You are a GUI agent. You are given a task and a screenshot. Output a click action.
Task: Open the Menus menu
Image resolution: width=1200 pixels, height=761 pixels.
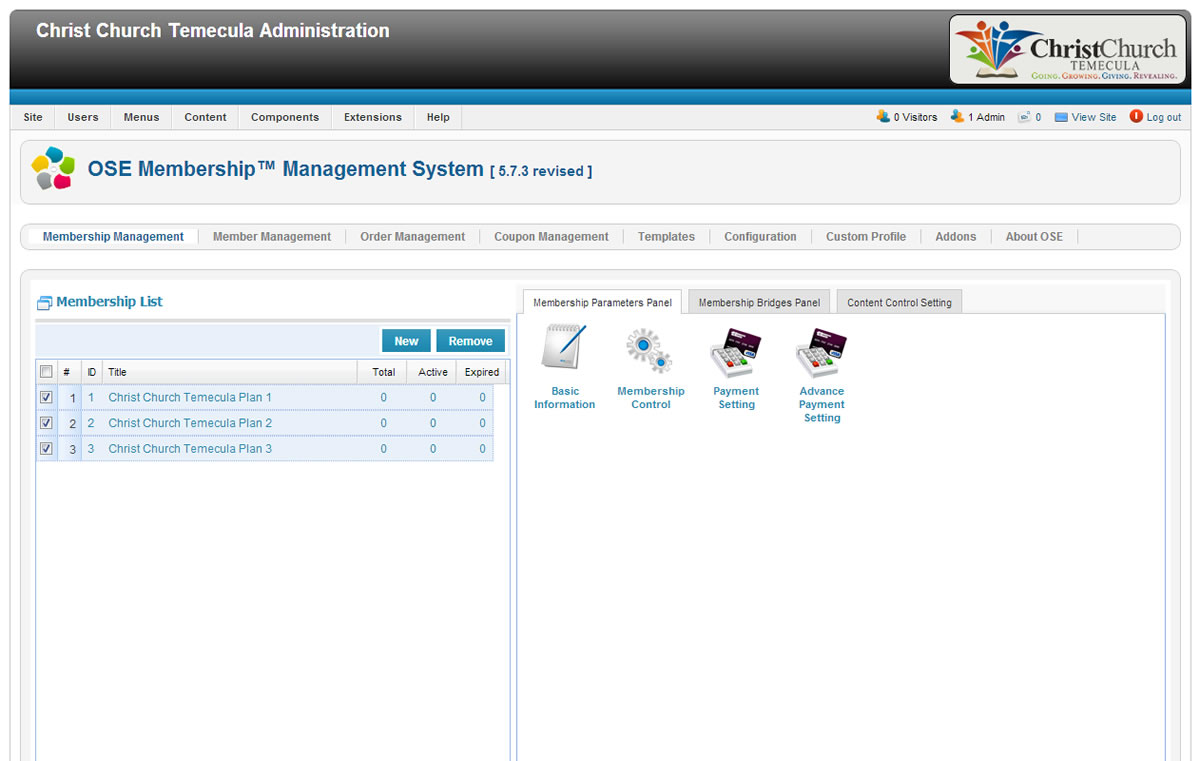click(141, 117)
